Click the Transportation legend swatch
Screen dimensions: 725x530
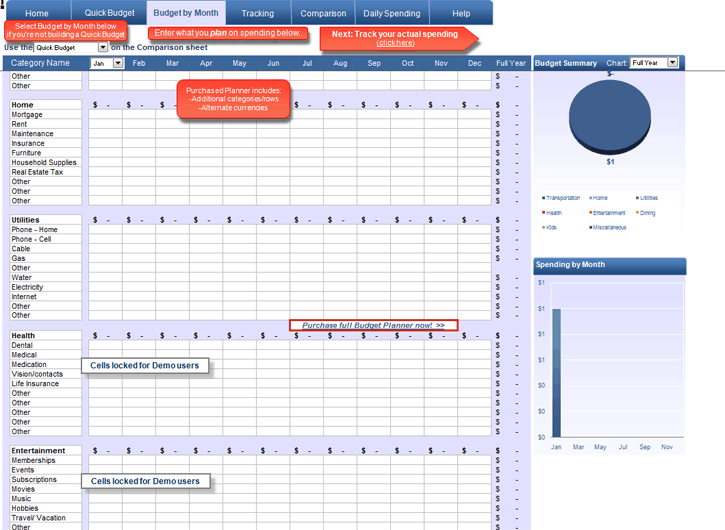tap(543, 198)
